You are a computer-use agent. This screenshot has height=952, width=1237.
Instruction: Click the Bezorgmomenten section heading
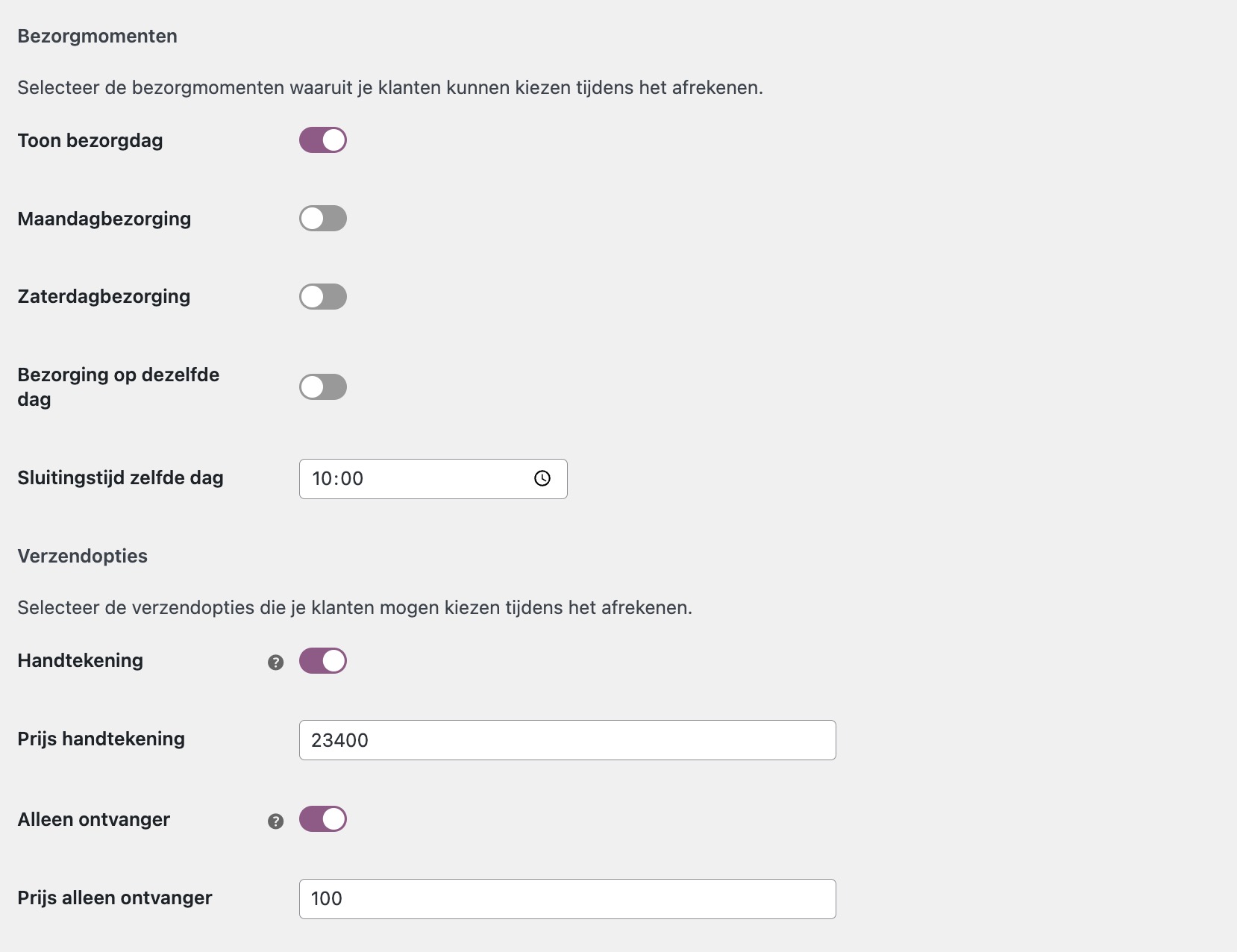pyautogui.click(x=97, y=35)
